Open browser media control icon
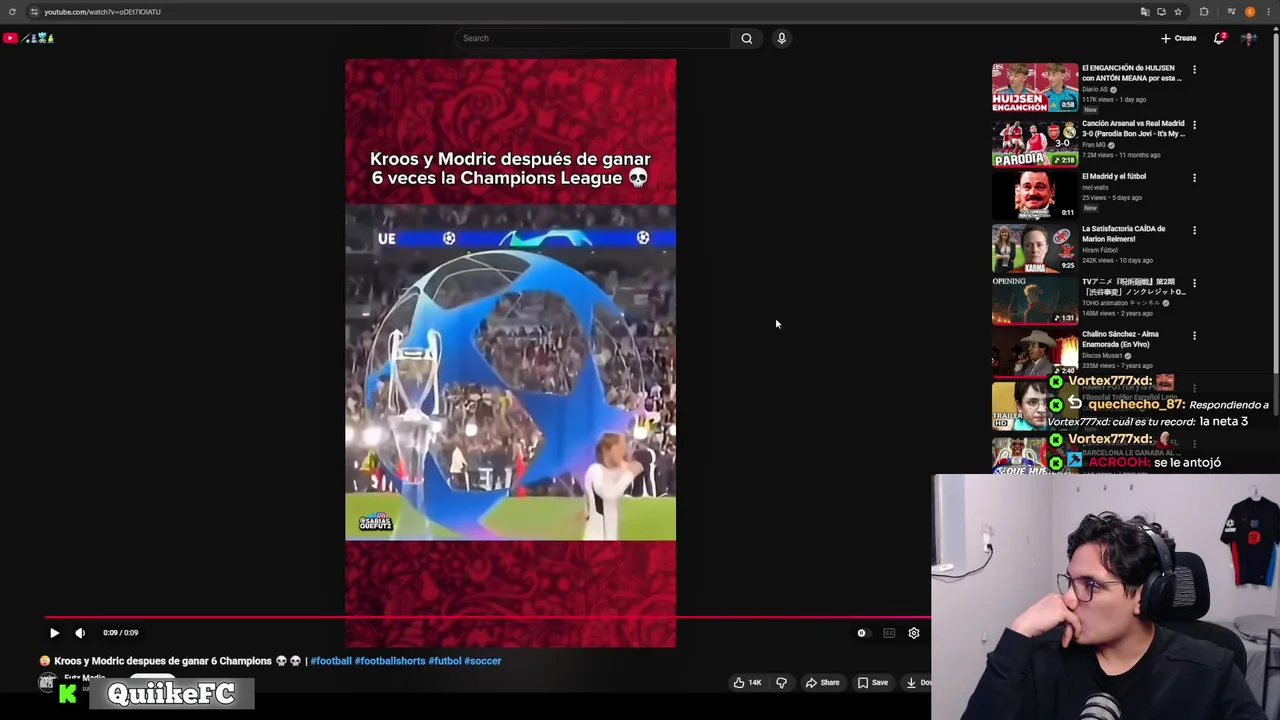 pyautogui.click(x=1231, y=12)
